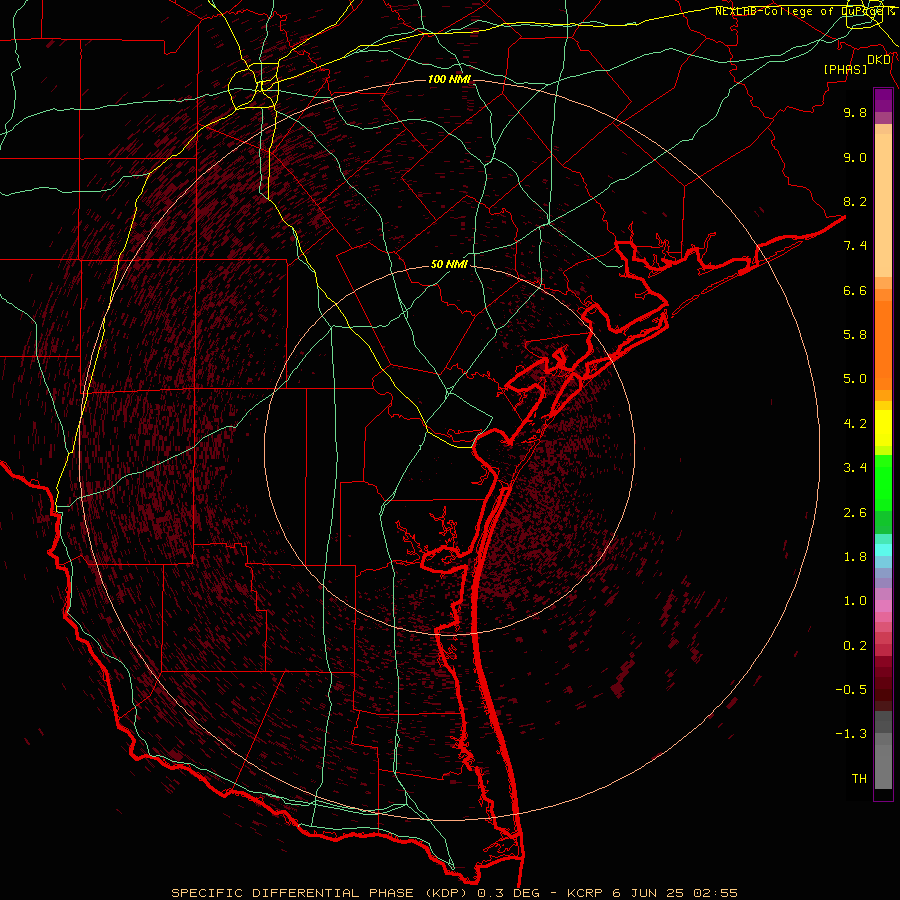Image resolution: width=900 pixels, height=900 pixels.
Task: Click the 9.0 legend value
Action: pos(855,157)
